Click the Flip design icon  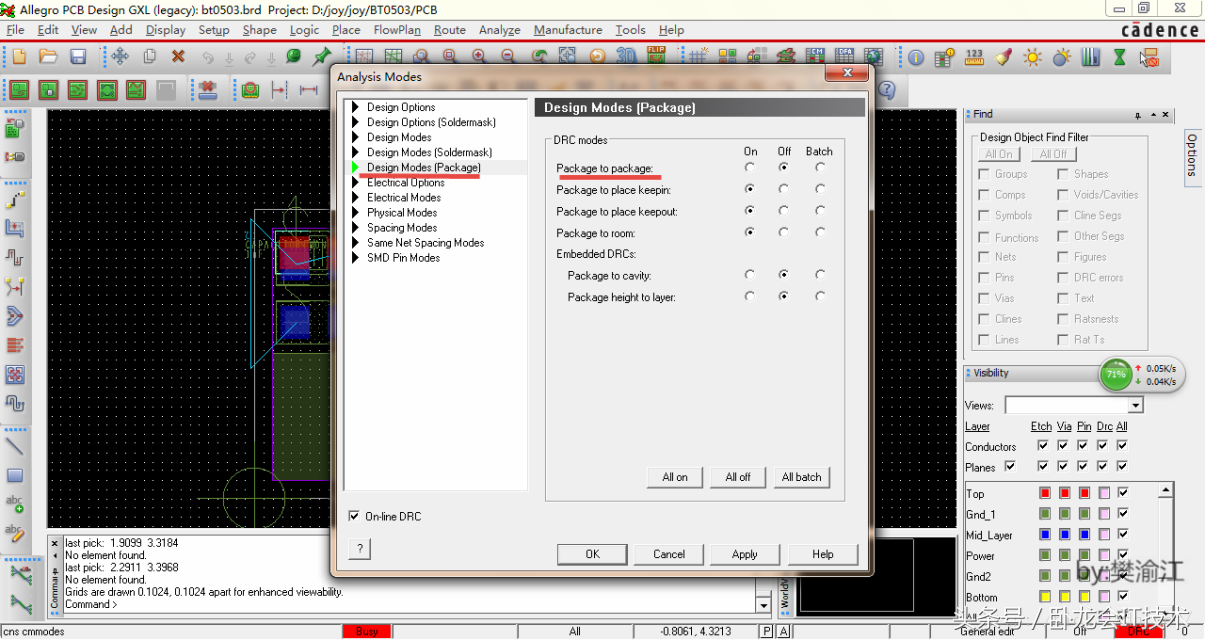click(657, 55)
